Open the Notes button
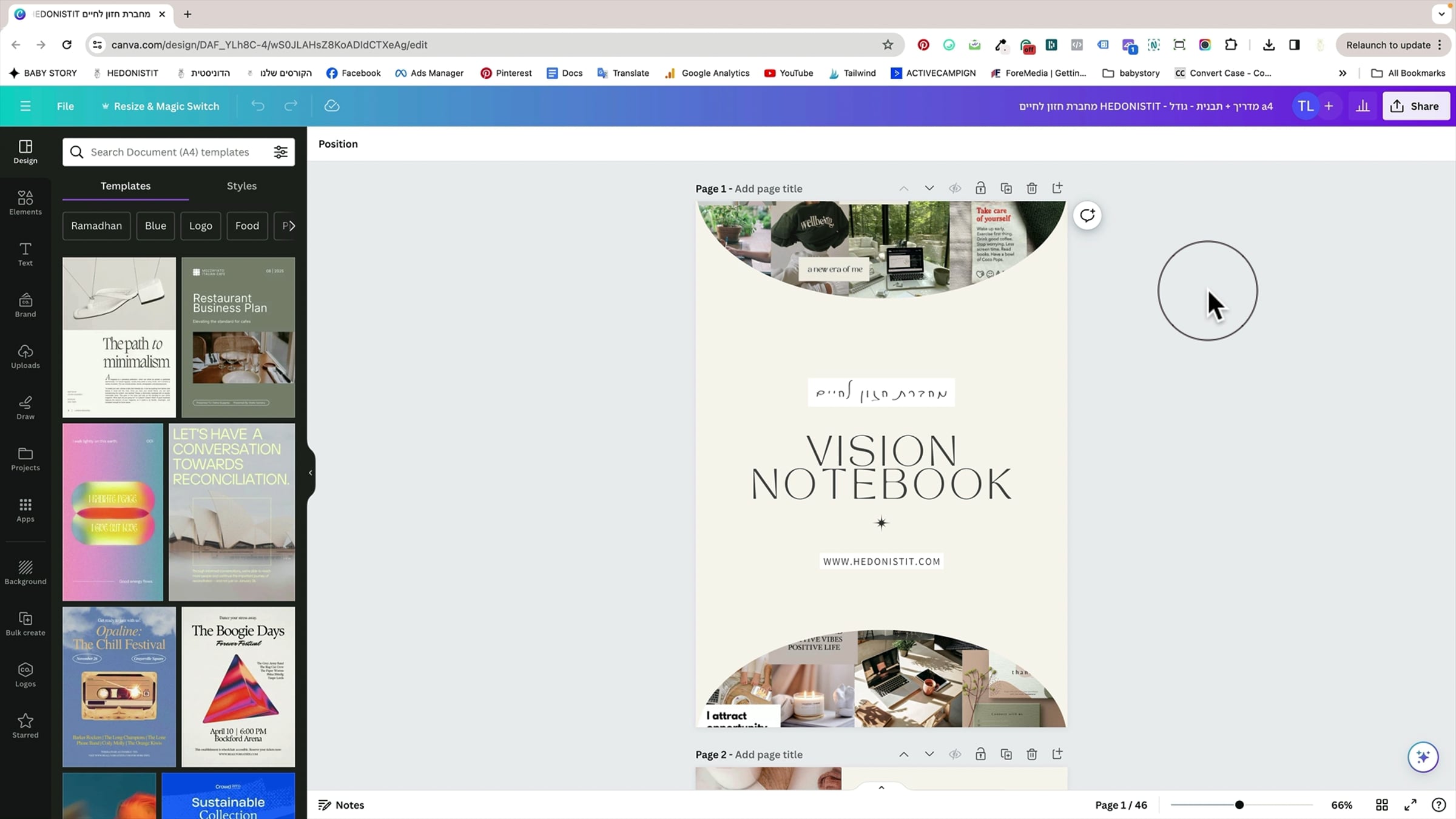This screenshot has height=819, width=1456. (x=342, y=805)
